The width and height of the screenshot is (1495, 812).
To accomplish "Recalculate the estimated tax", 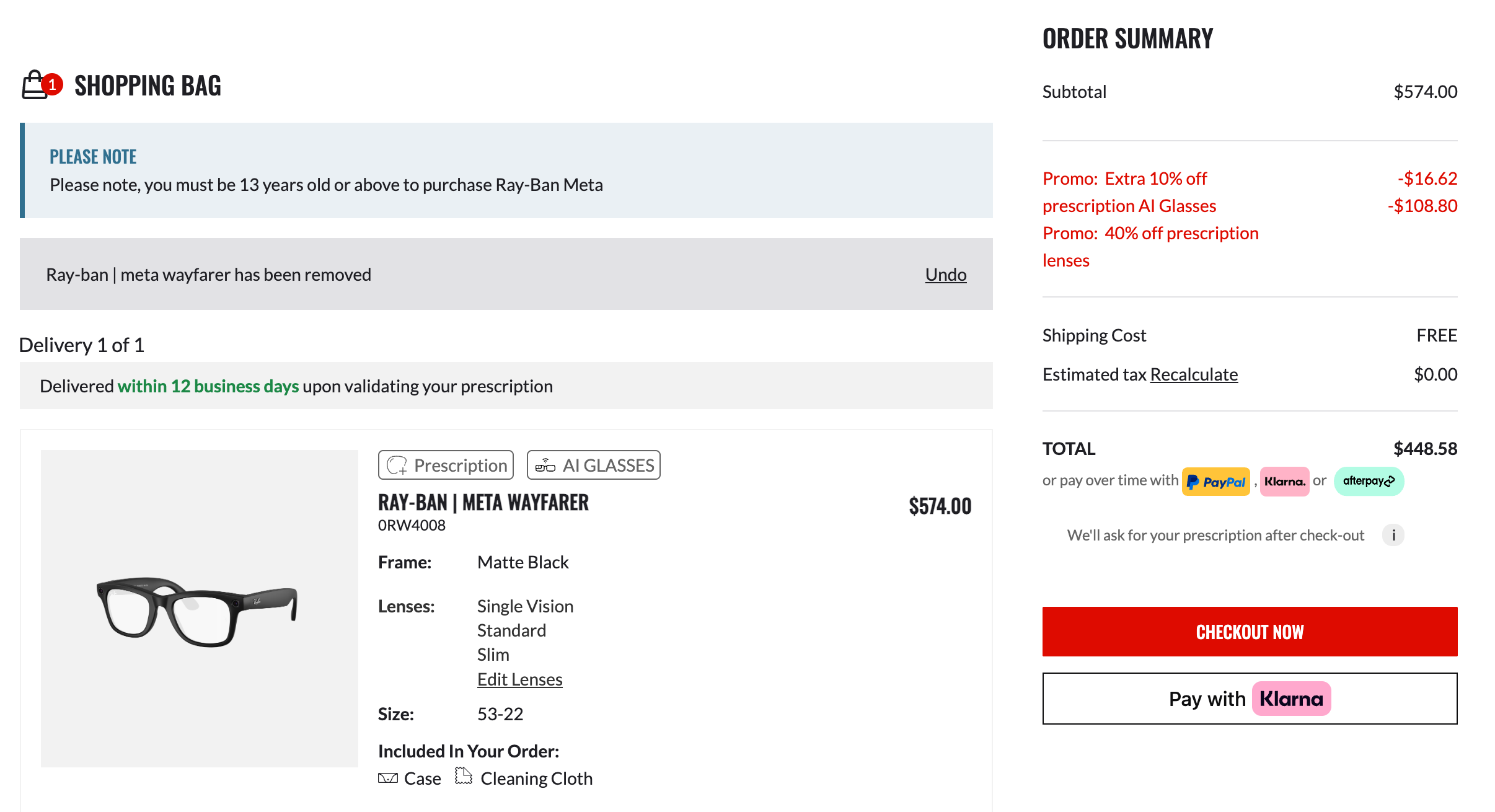I will [x=1194, y=374].
